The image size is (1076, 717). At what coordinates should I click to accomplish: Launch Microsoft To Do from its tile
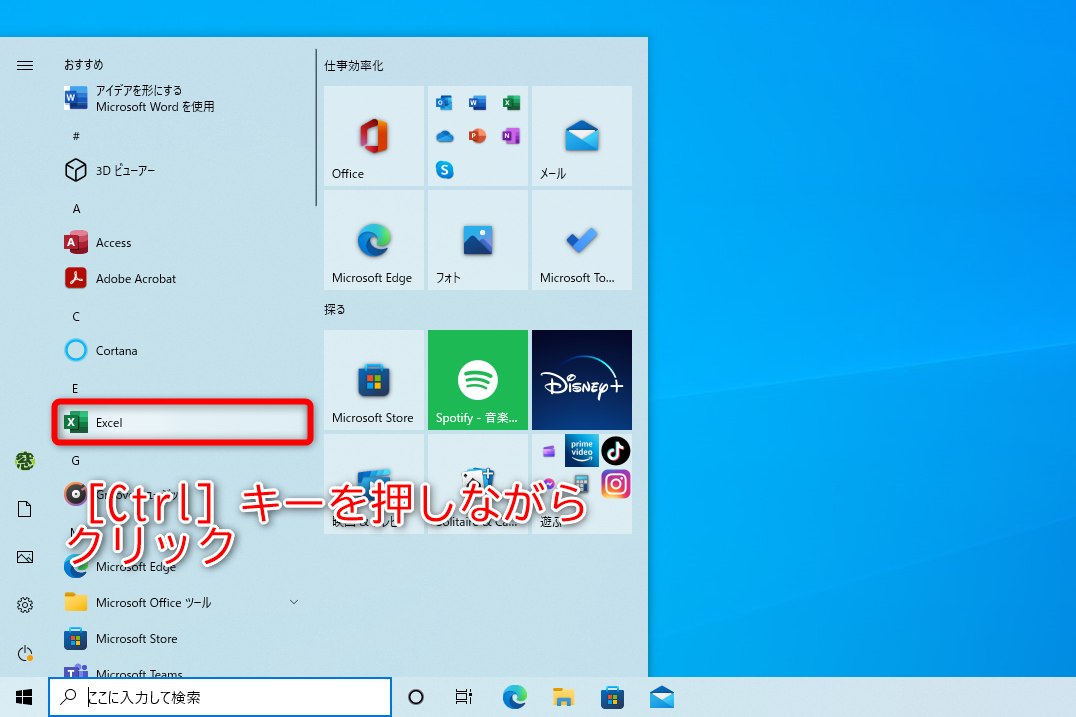coord(581,240)
